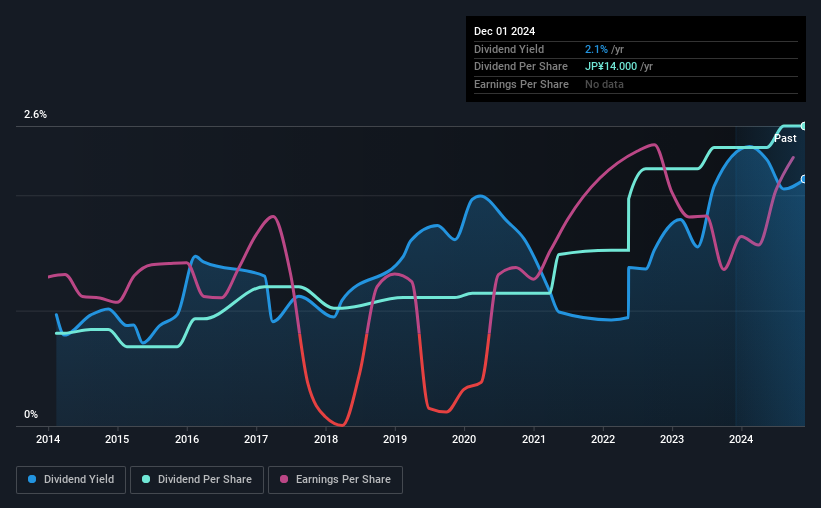821x508 pixels.
Task: Select the 2021 x-axis label
Action: tap(534, 439)
